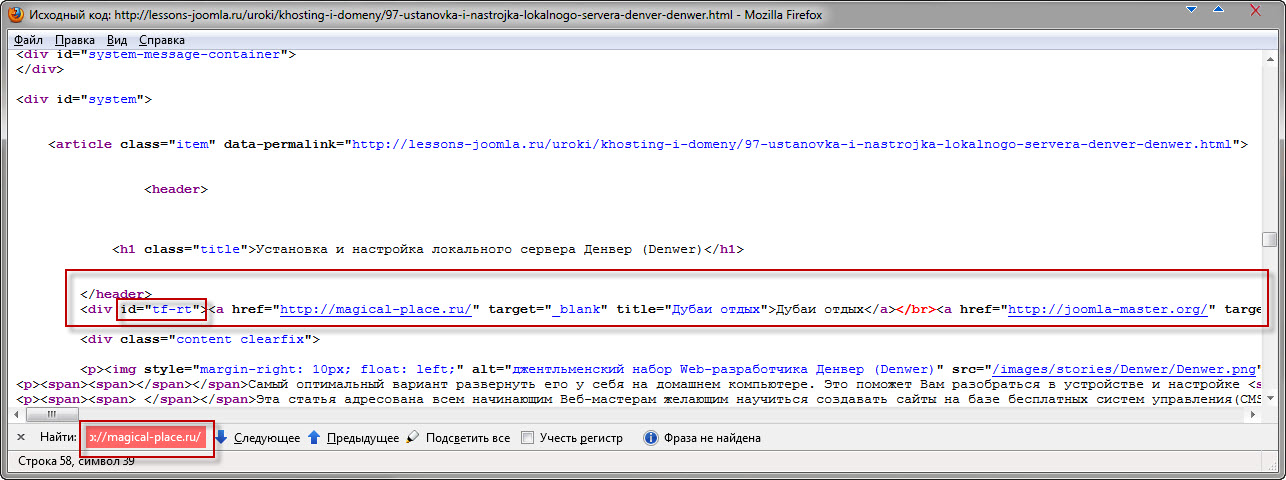Open the http://magical-place.ru/ link in source
1286x480 pixels.
click(x=376, y=310)
